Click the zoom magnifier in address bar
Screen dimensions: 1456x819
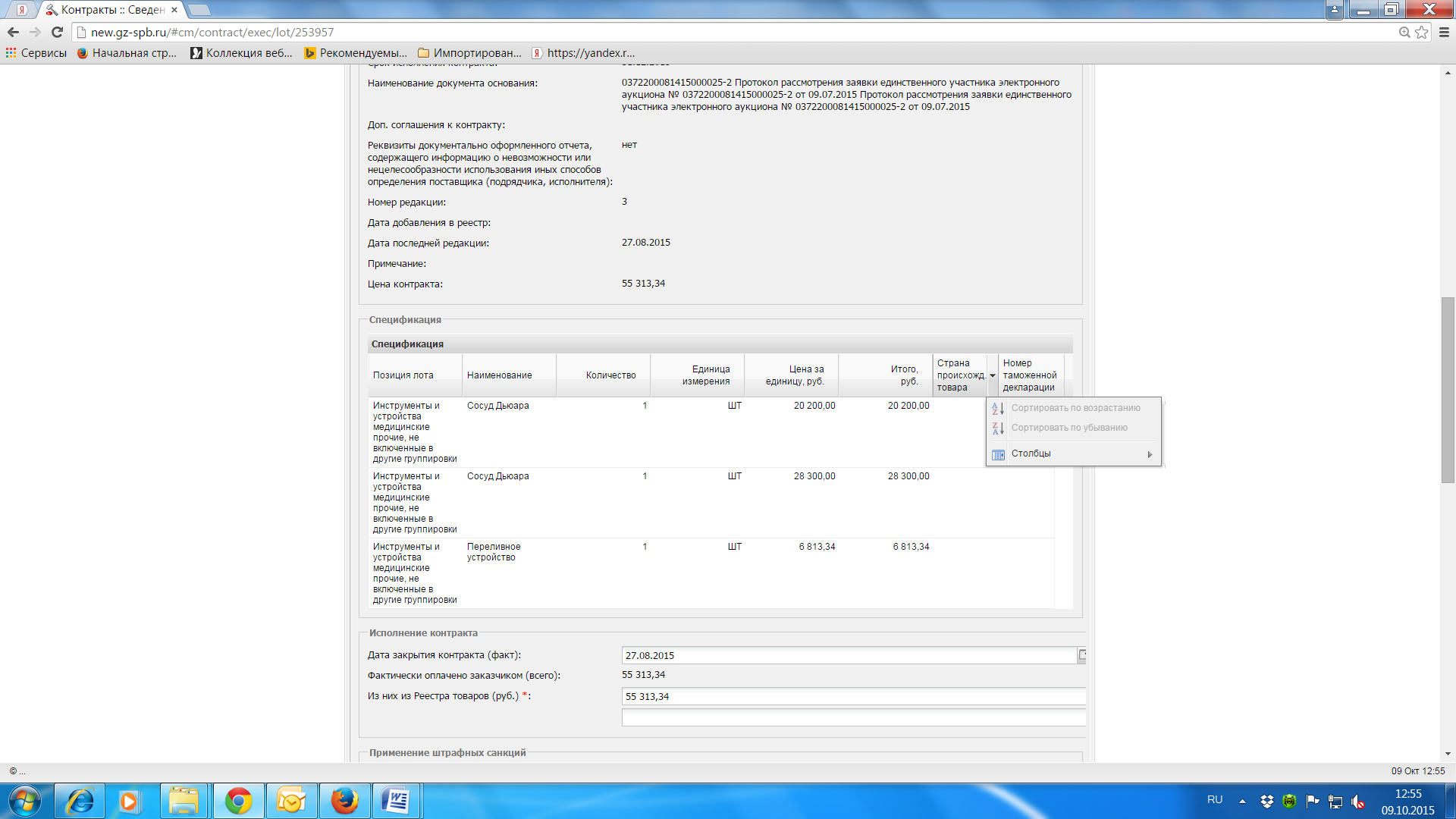[x=1404, y=32]
